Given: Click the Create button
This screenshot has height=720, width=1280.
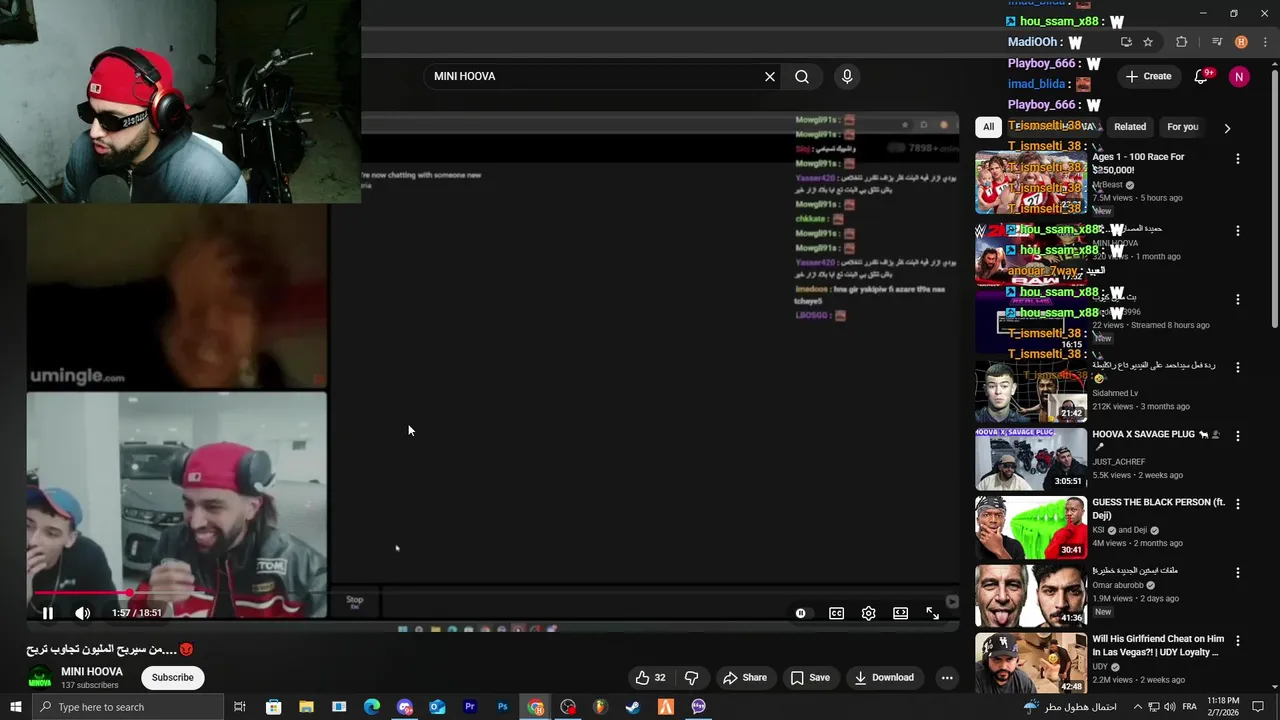Looking at the screenshot, I should click(1148, 76).
